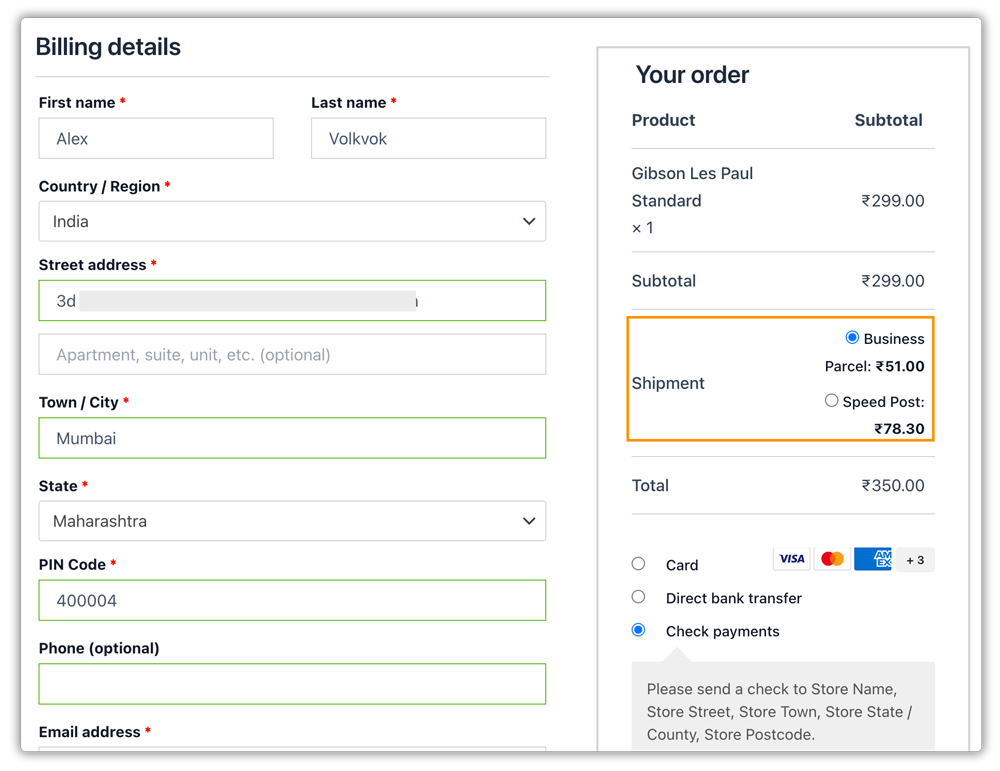Click the check payment instructions text
Image resolution: width=1000 pixels, height=771 pixels.
779,712
